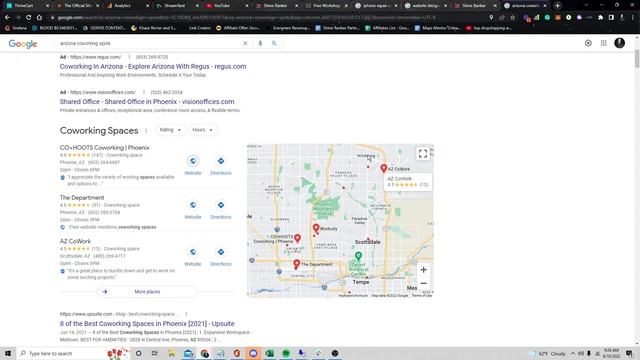640x360 pixels.
Task: Switch to the ThriveCart tab
Action: [26, 6]
